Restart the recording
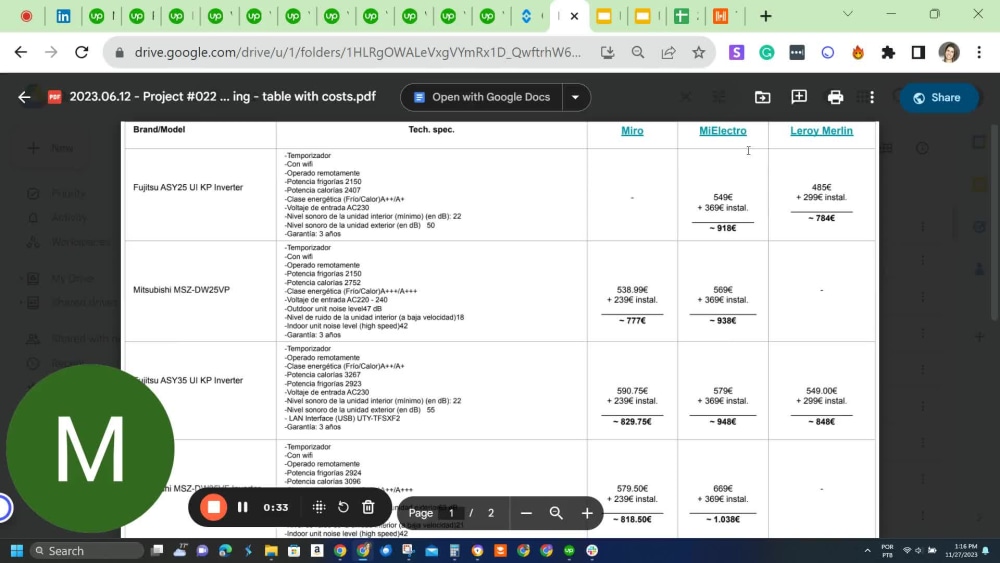1000x563 pixels. (x=343, y=508)
